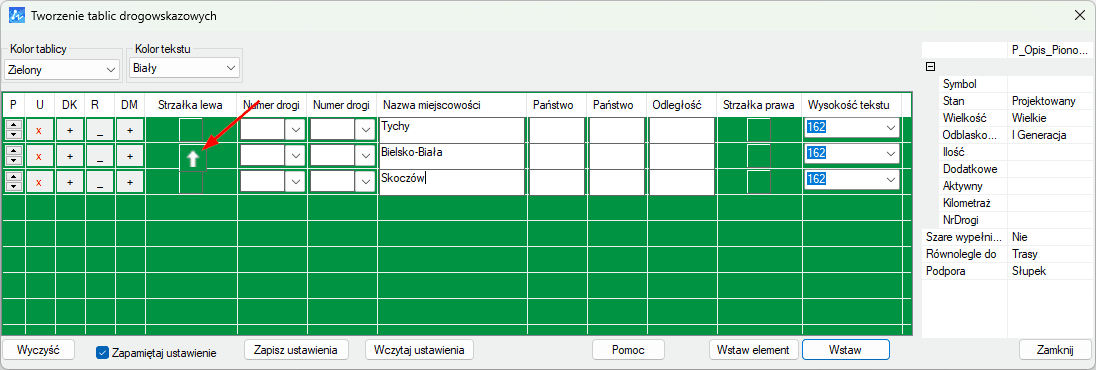Click the Odległość field in Tychy row
This screenshot has width=1096, height=370.
click(x=682, y=130)
